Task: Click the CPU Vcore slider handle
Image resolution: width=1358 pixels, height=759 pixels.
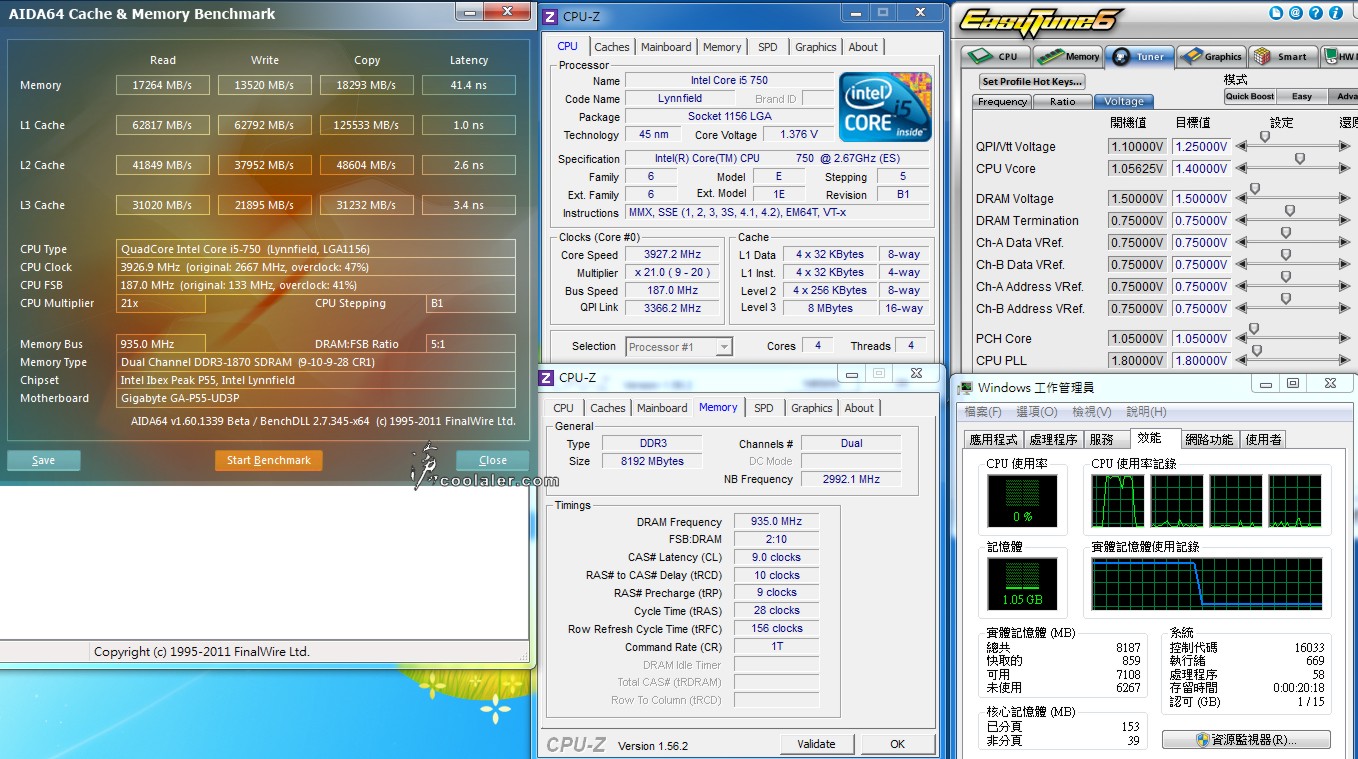Action: [1300, 159]
